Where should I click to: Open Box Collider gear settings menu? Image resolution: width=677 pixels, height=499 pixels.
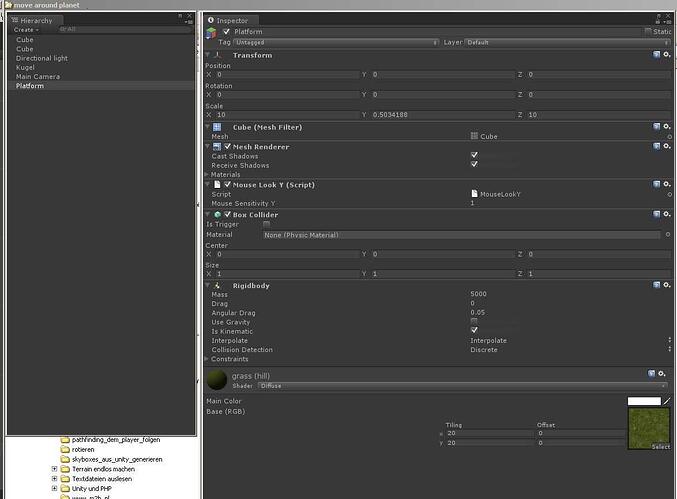click(x=667, y=214)
